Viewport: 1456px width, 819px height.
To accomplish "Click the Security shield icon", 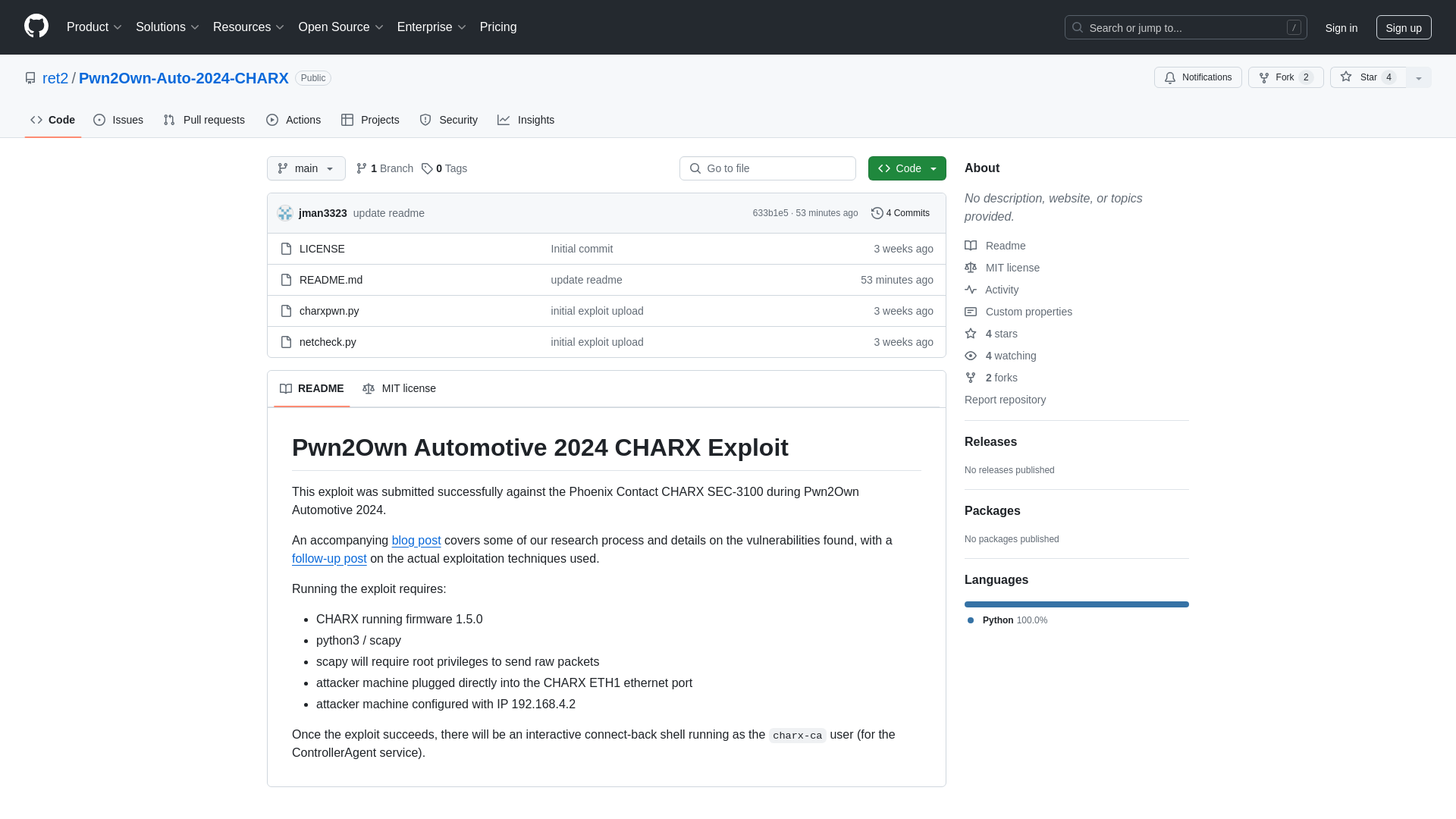I will coord(425,119).
